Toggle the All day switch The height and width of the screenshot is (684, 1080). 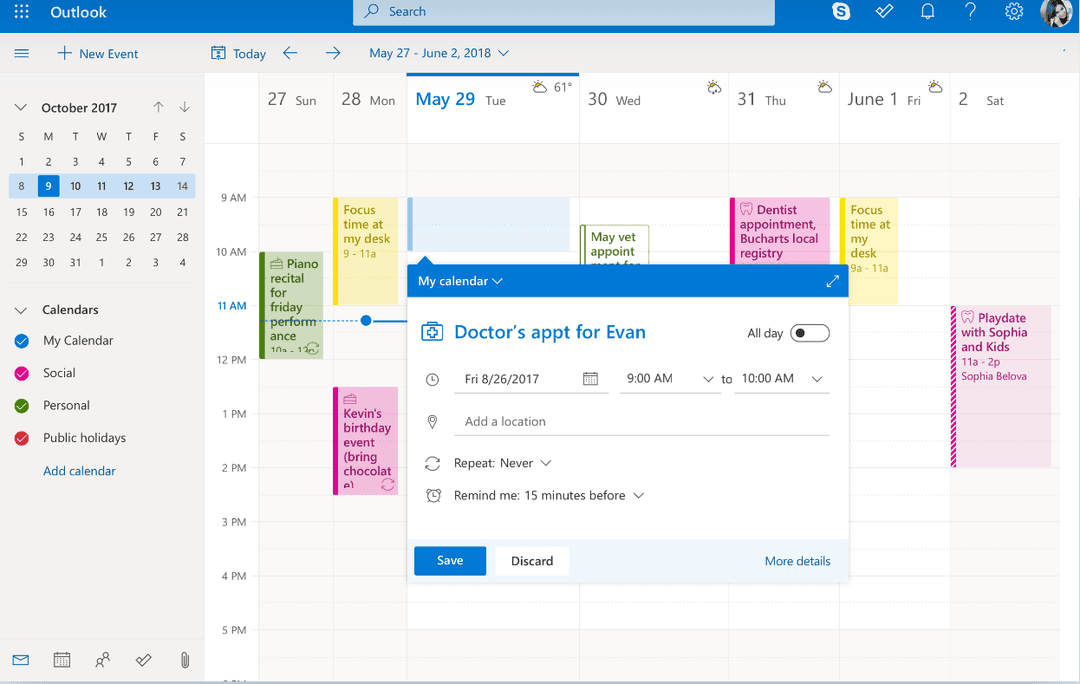[x=809, y=333]
